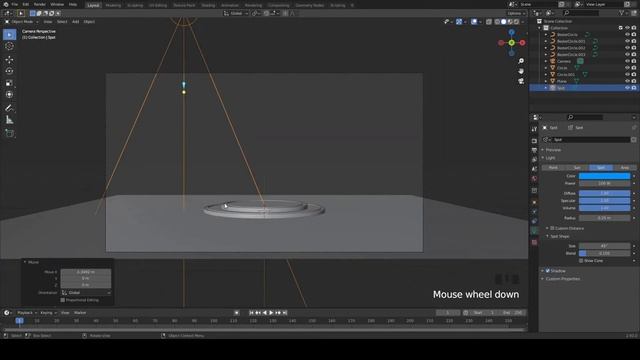Choose the Rotate tool

point(9,71)
